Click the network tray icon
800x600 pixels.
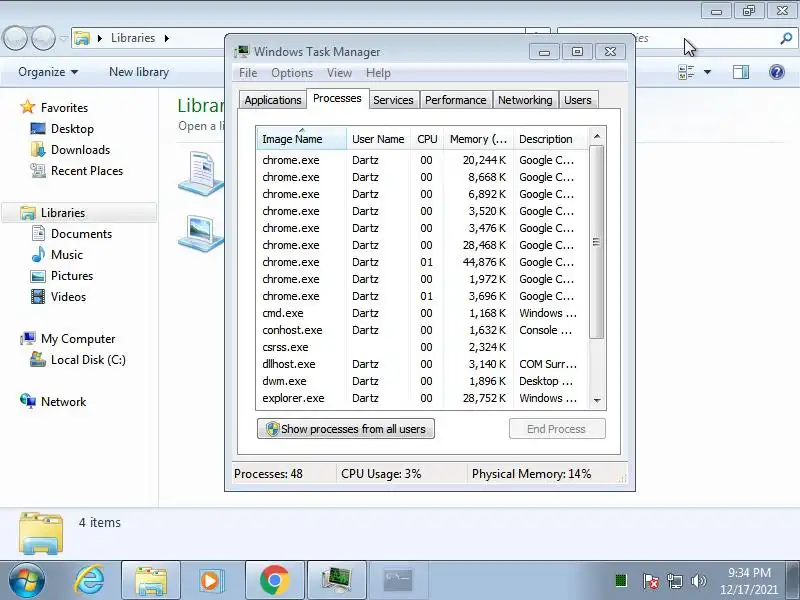coord(675,581)
